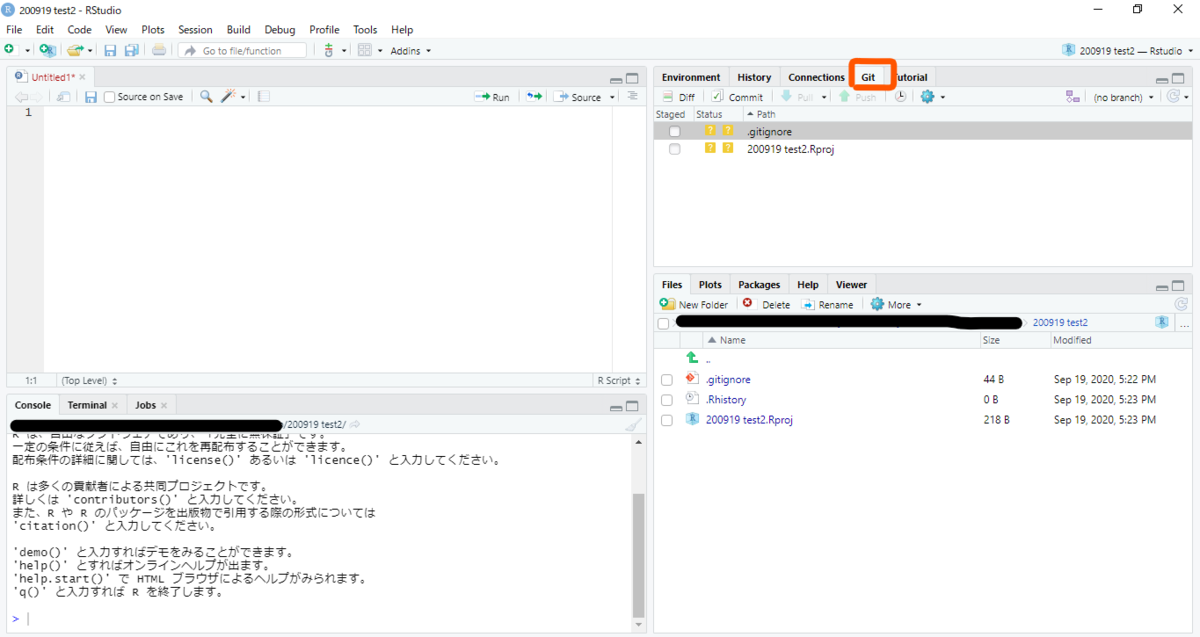The image size is (1200, 637).
Task: Switch to the History tab
Action: point(754,77)
